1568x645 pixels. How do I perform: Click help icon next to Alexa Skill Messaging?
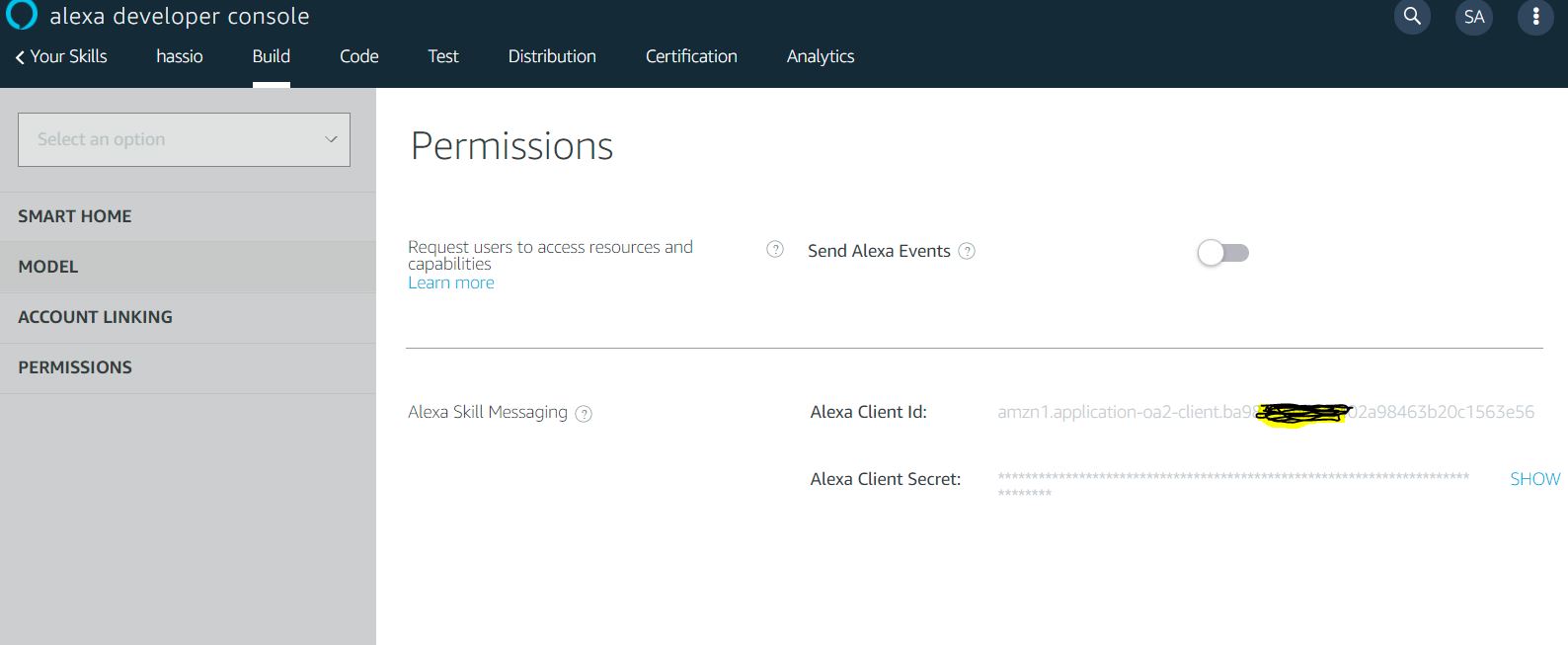(x=584, y=414)
